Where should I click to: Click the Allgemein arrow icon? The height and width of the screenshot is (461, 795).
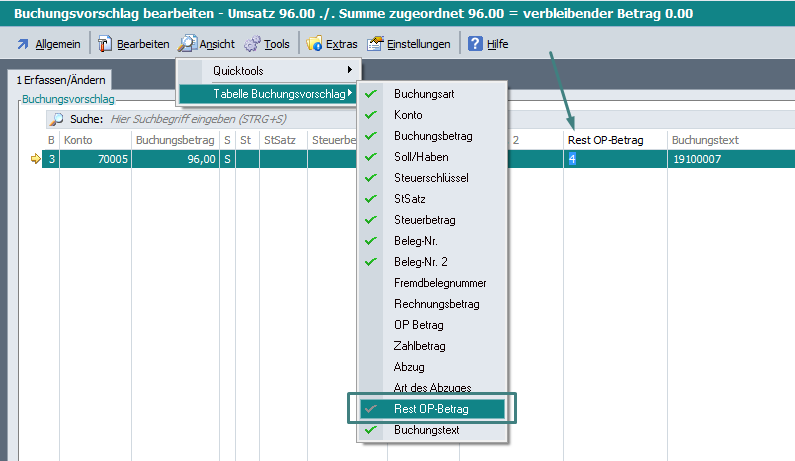[22, 44]
